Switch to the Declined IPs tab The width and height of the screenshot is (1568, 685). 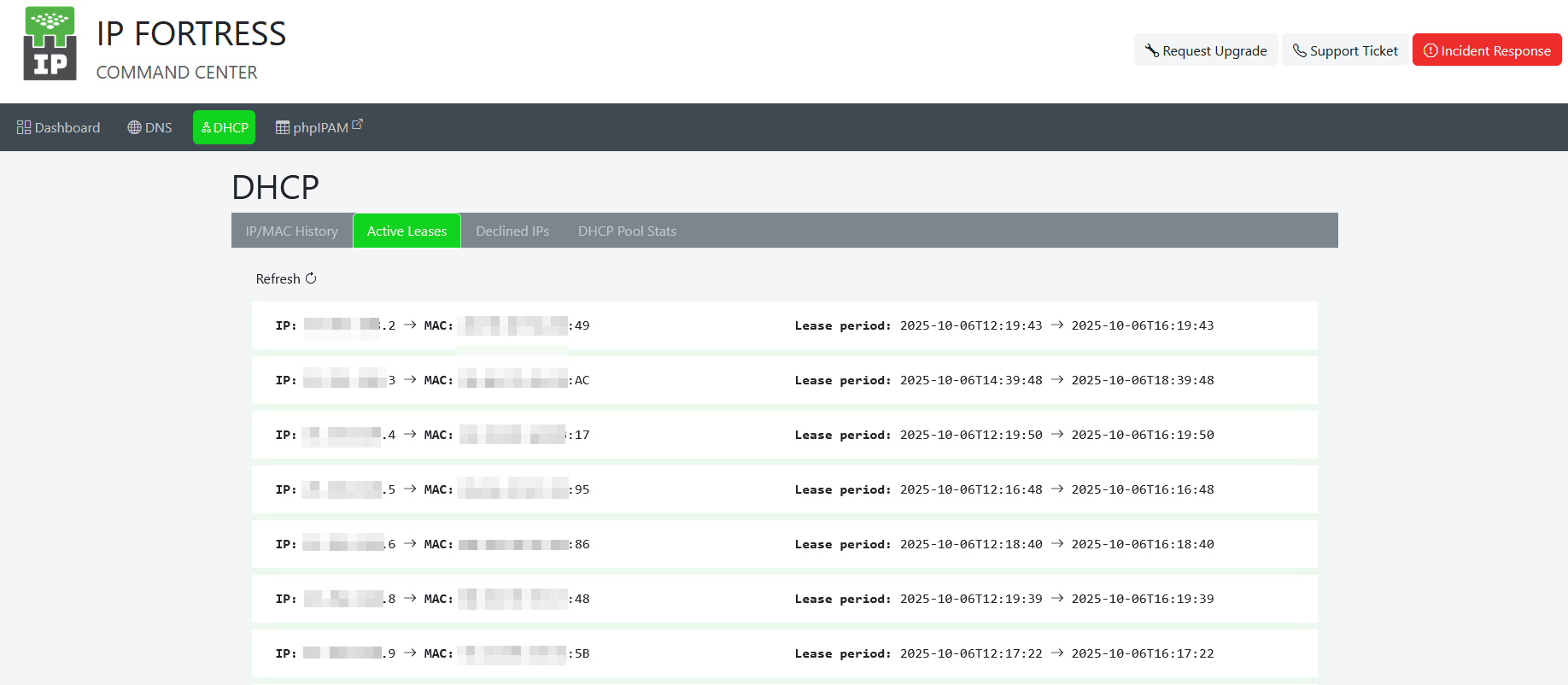512,231
